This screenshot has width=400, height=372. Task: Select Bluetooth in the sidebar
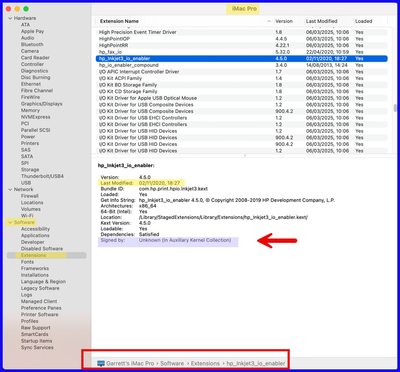point(32,45)
